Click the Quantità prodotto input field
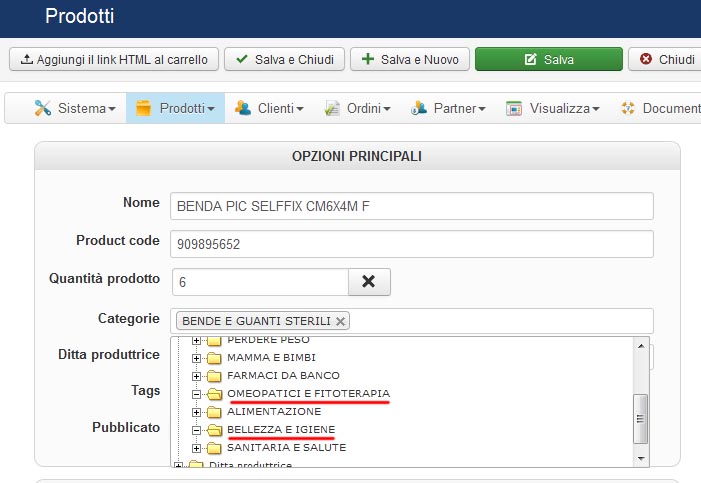701x483 pixels. pos(260,282)
